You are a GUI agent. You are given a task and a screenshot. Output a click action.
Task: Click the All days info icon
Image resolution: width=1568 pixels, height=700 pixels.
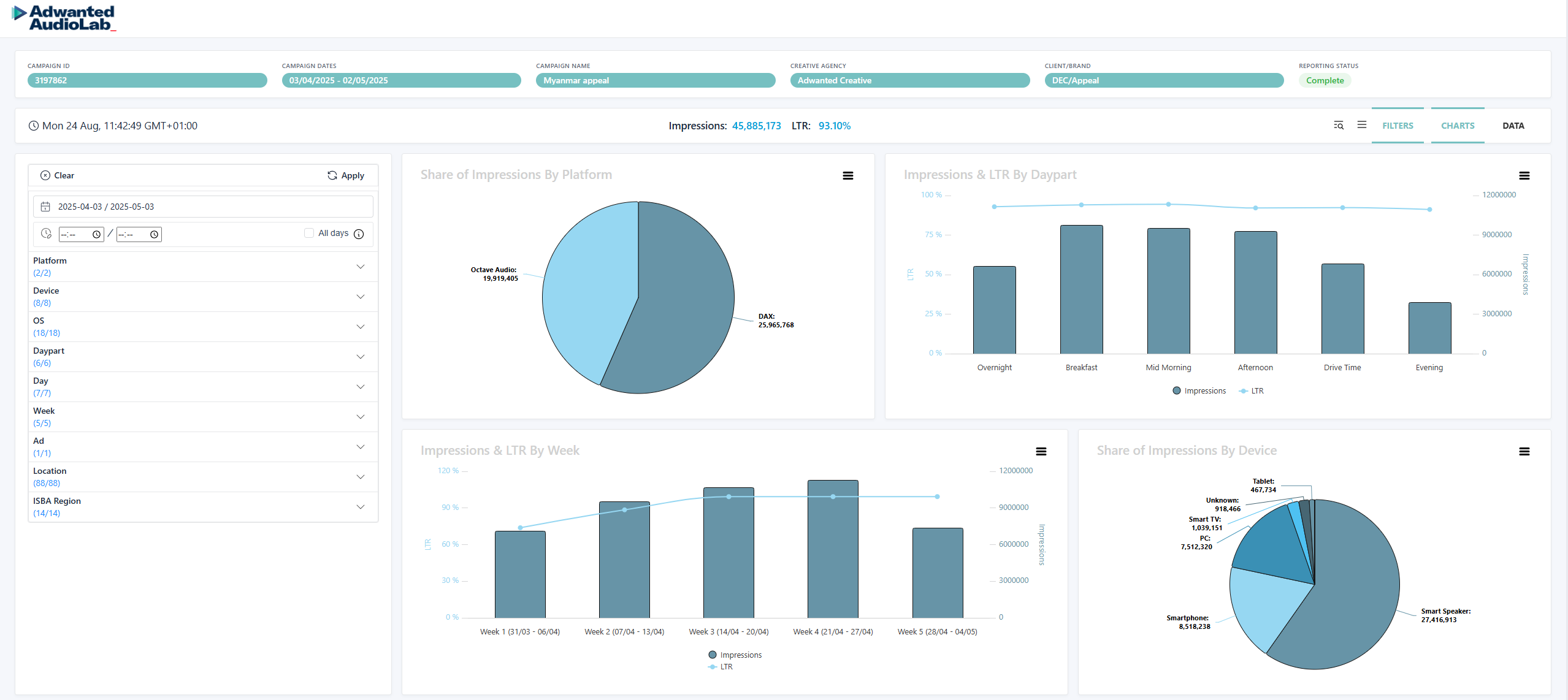click(359, 234)
